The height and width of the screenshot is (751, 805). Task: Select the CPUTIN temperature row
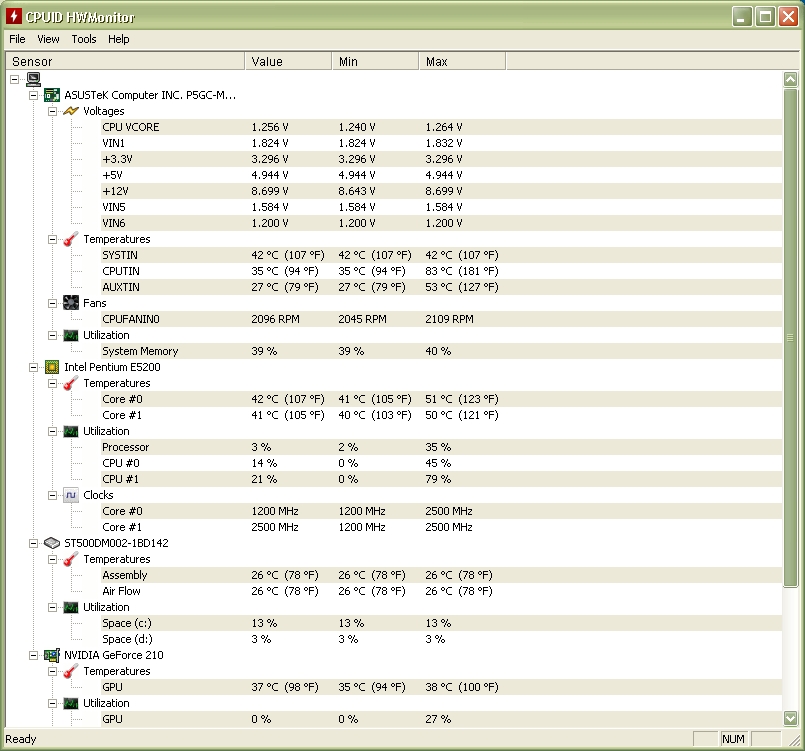pyautogui.click(x=442, y=271)
